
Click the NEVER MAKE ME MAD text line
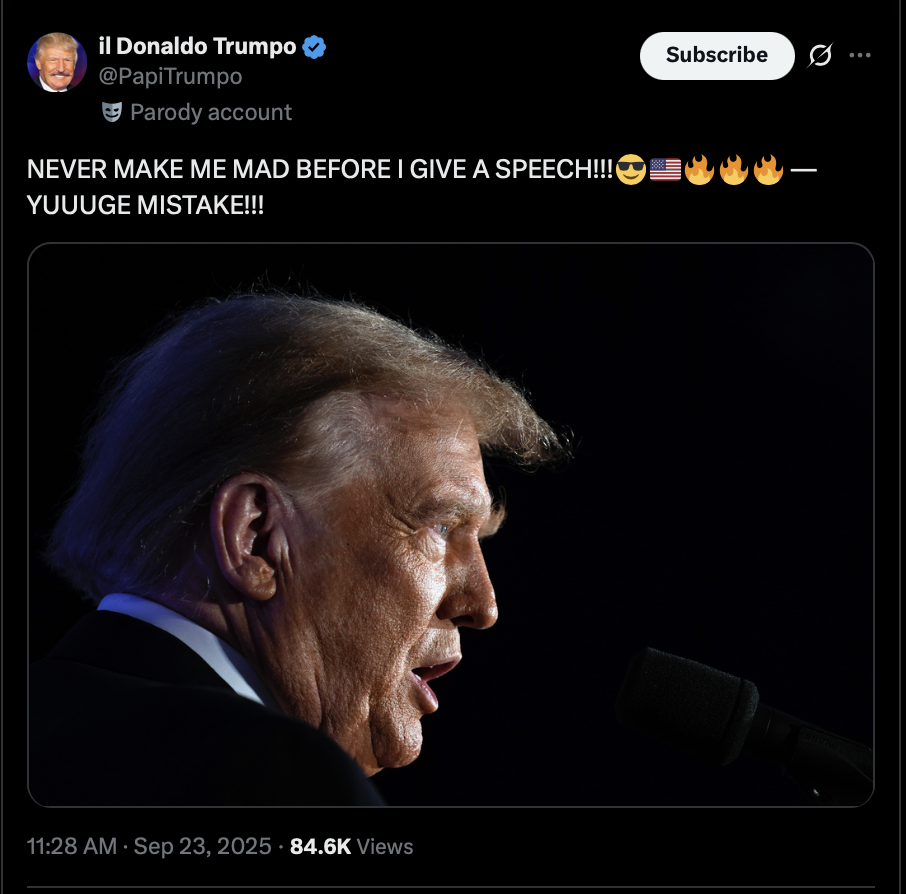click(x=318, y=171)
